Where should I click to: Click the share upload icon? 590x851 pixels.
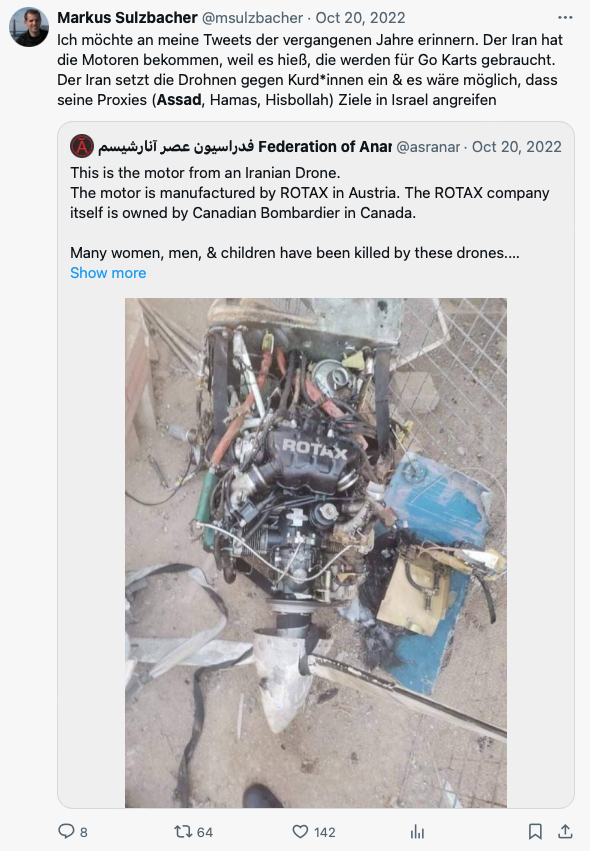point(565,831)
